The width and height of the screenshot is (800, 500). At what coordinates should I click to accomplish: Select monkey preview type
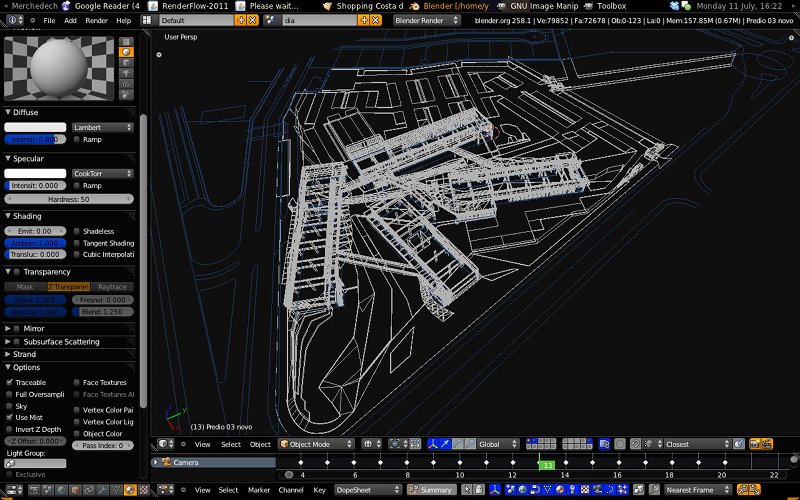[126, 73]
